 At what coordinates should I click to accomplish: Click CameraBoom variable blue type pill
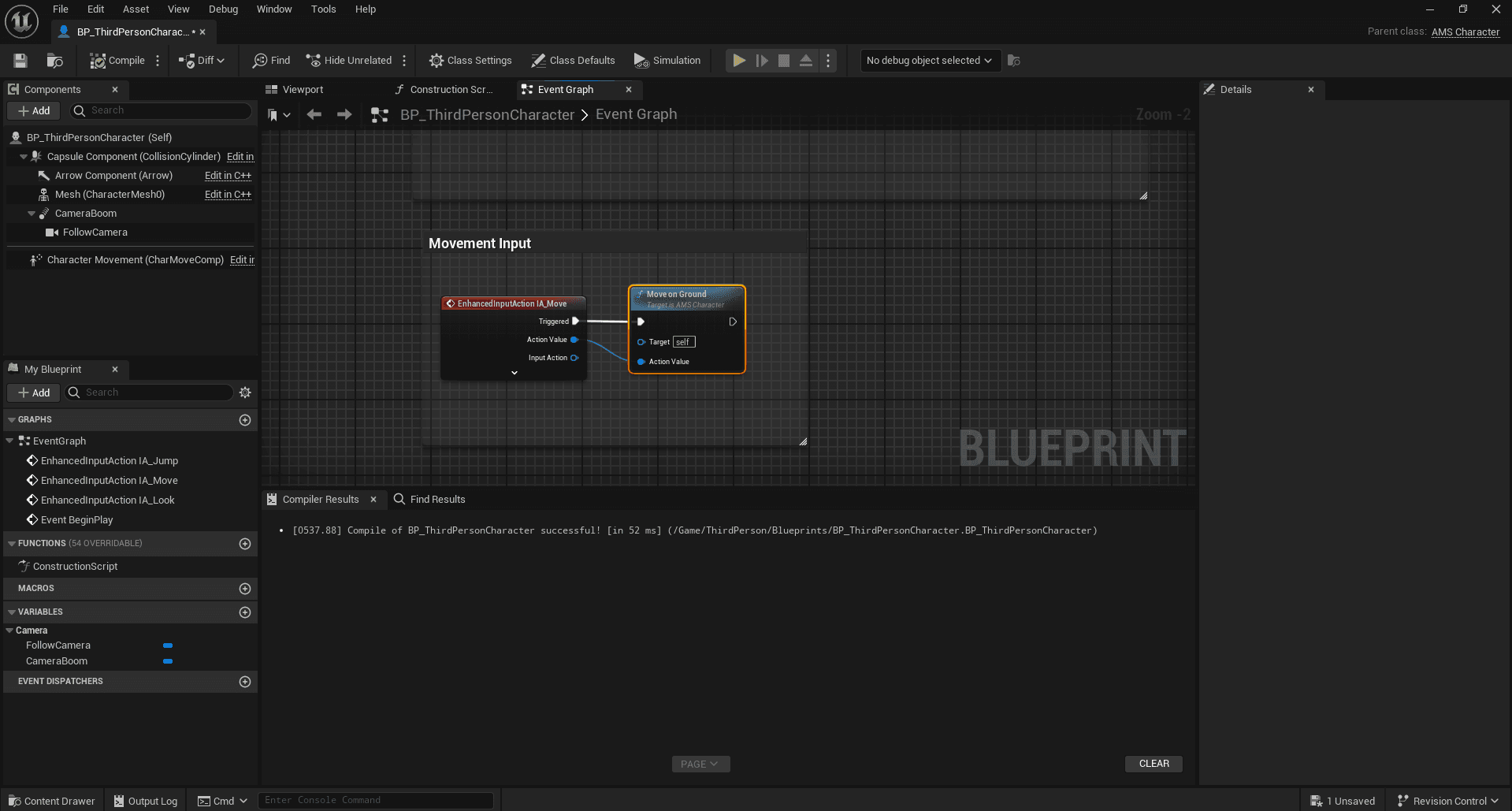(168, 661)
